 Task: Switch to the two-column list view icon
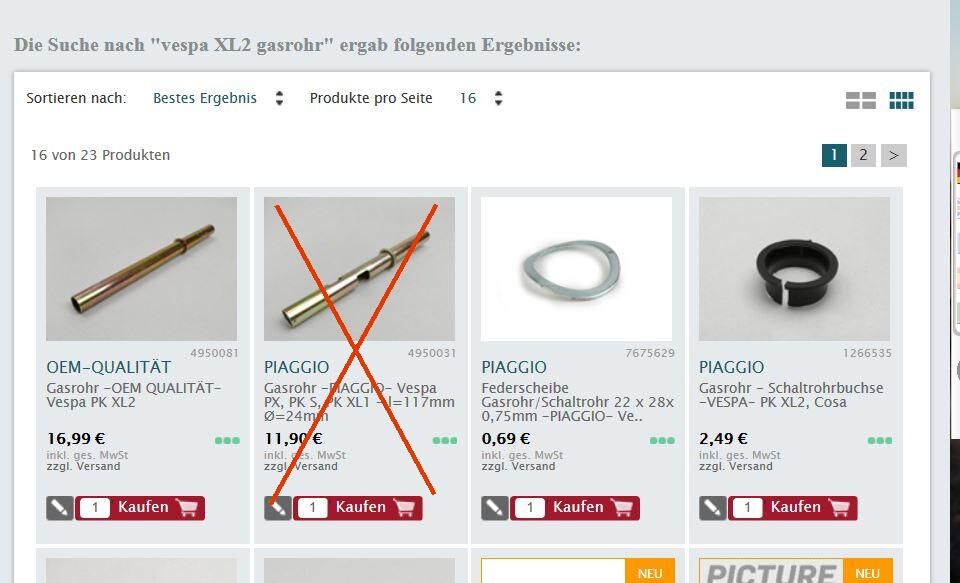click(x=860, y=100)
